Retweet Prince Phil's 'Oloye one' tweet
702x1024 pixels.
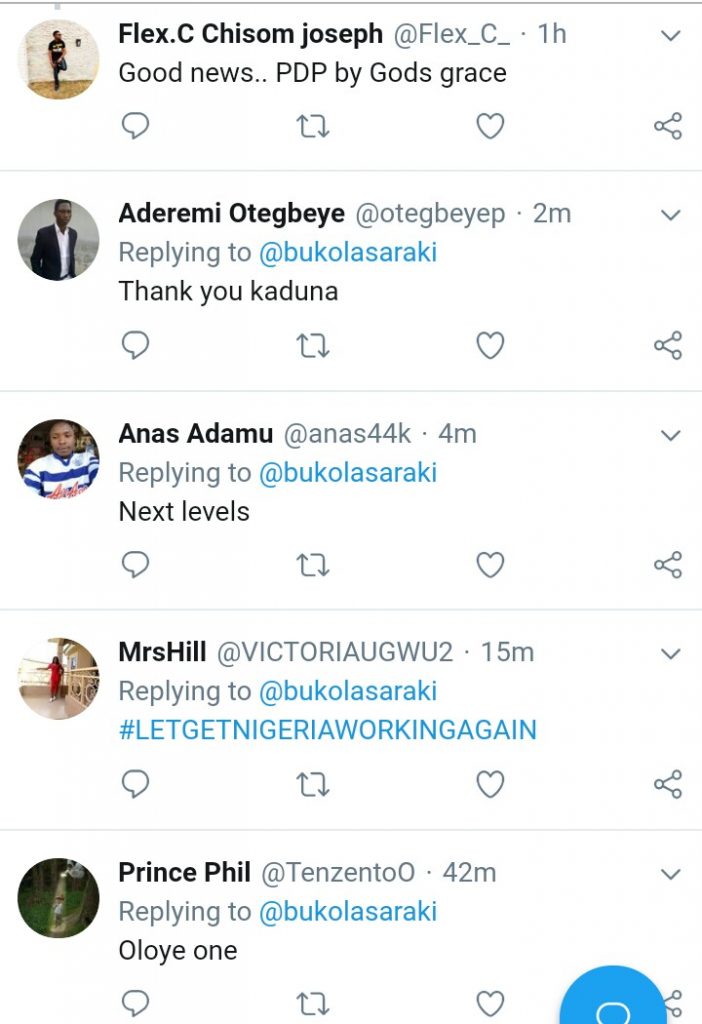tap(313, 1003)
